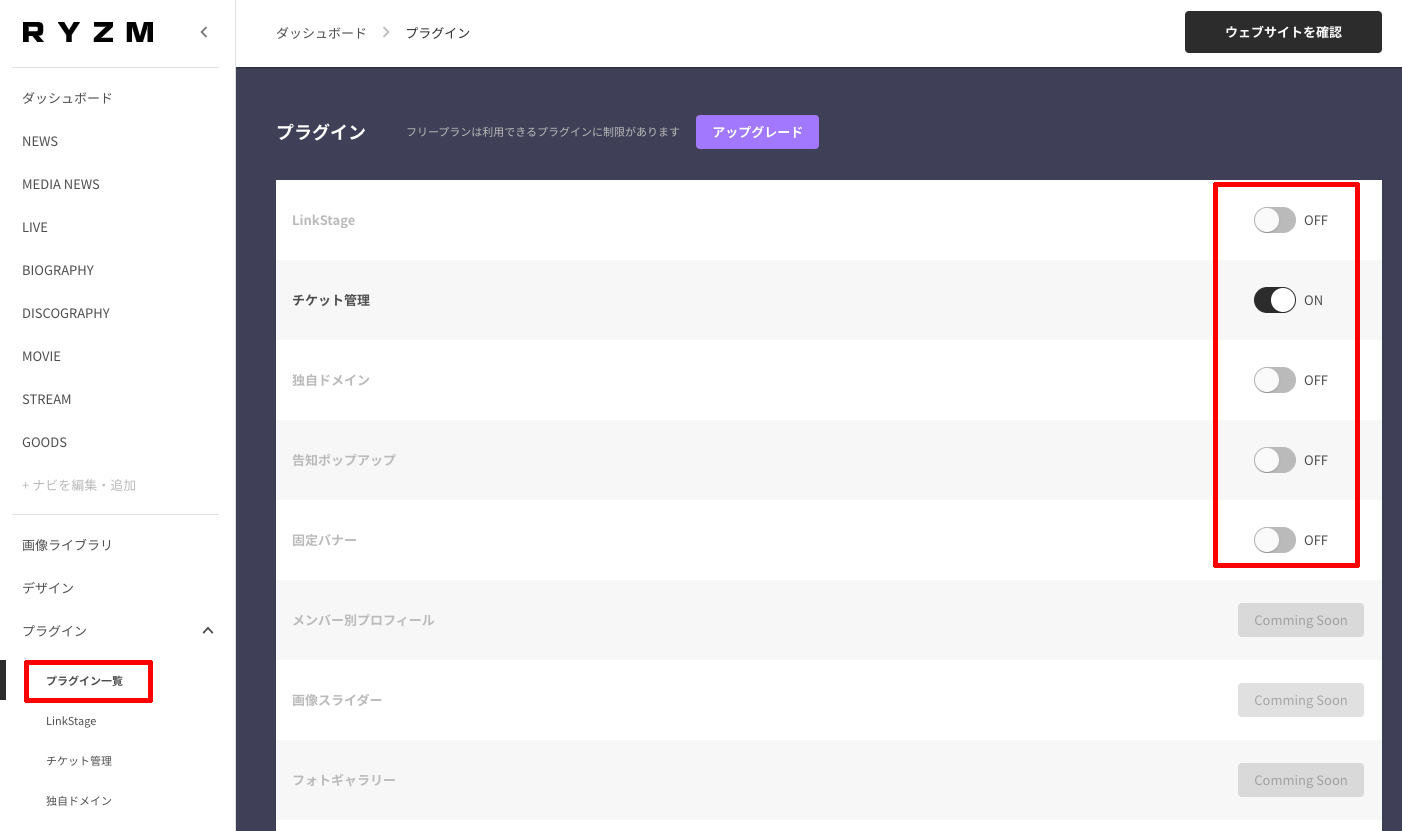Click Comming Soon for メンバー別プロフィール
Viewport: 1402px width, 831px height.
point(1300,620)
